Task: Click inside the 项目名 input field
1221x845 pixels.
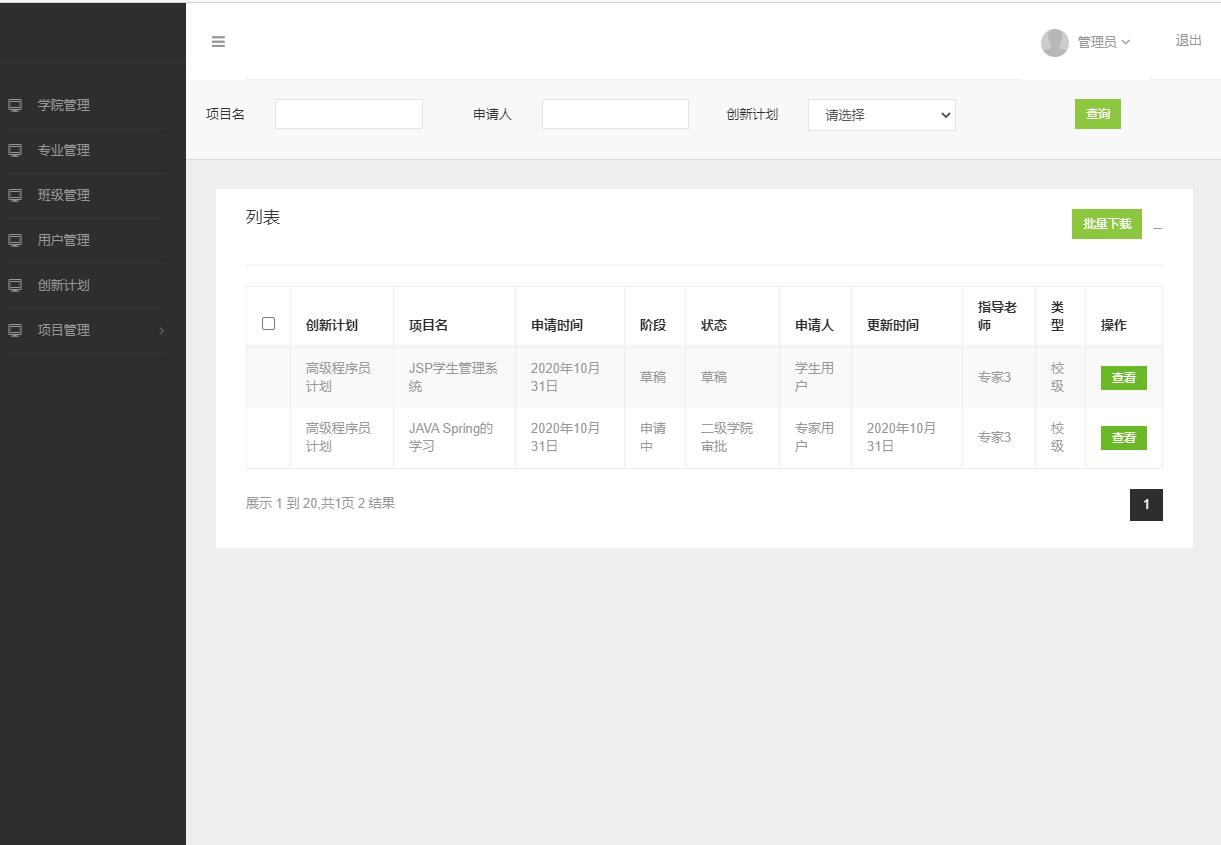Action: pos(348,114)
